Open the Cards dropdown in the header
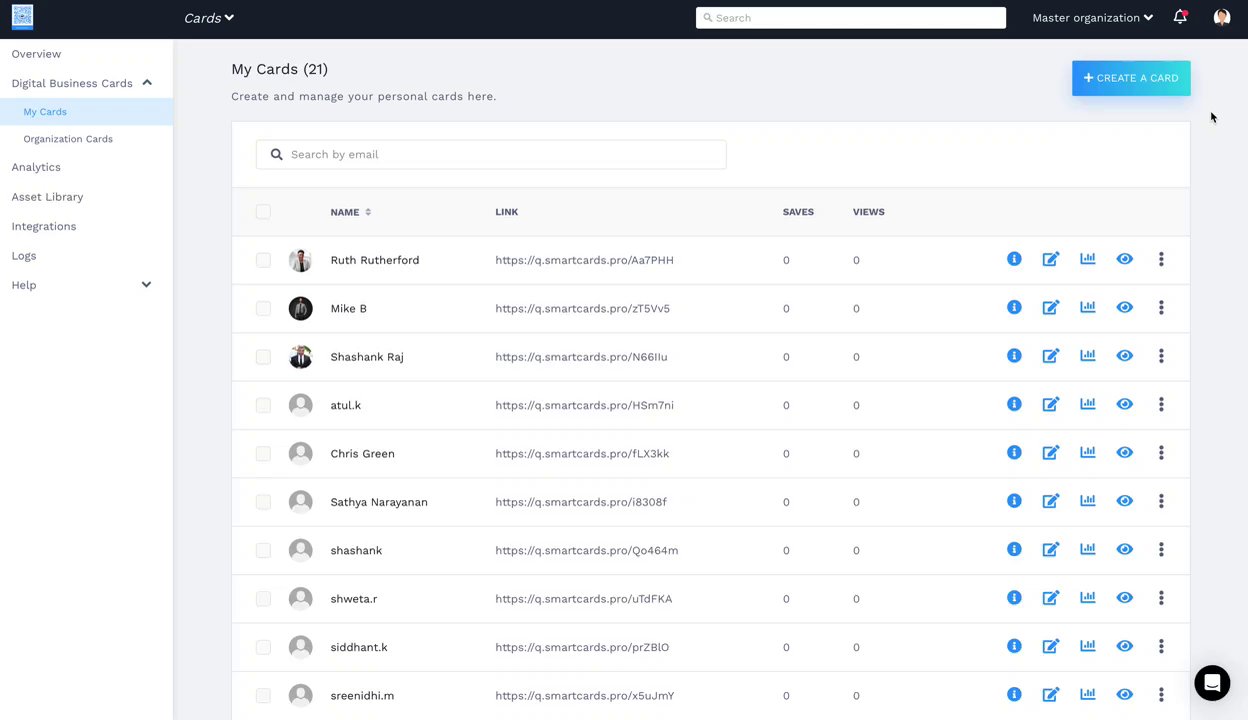Screen dimensions: 1248x720 pyautogui.click(x=208, y=18)
